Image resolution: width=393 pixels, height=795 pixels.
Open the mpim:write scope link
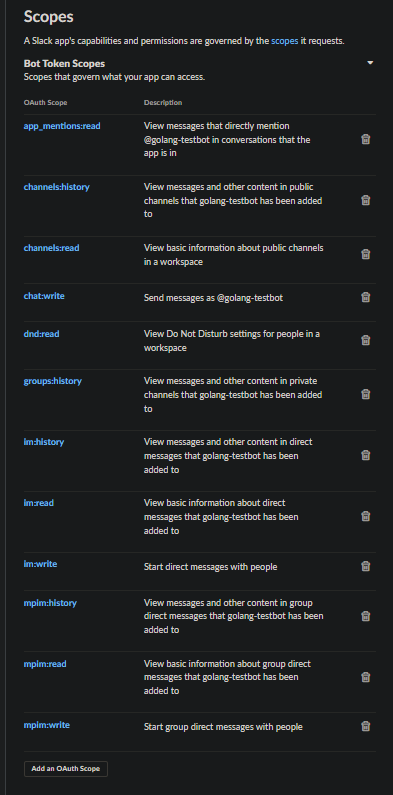(x=47, y=725)
